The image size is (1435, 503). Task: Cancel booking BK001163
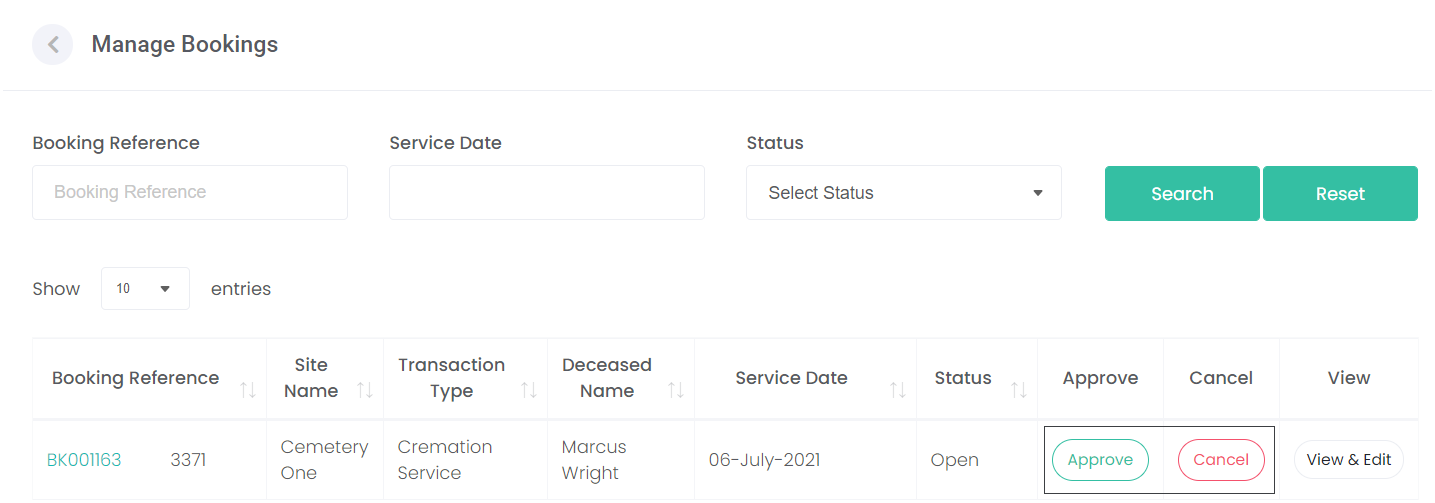coord(1221,460)
